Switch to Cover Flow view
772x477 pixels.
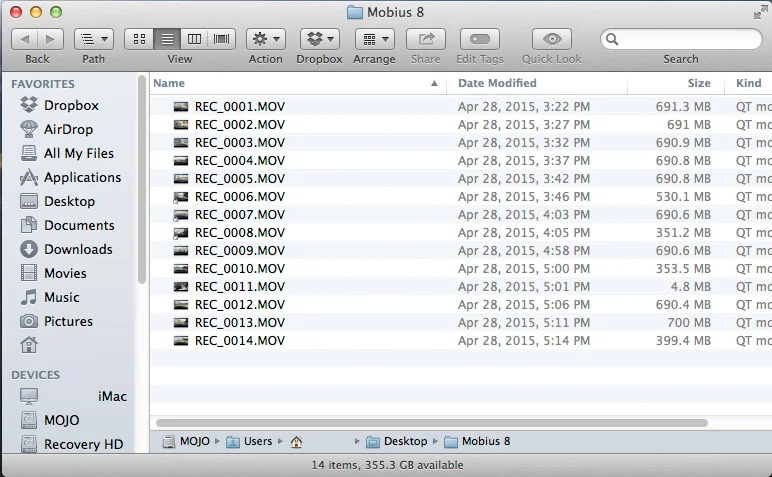pos(221,39)
